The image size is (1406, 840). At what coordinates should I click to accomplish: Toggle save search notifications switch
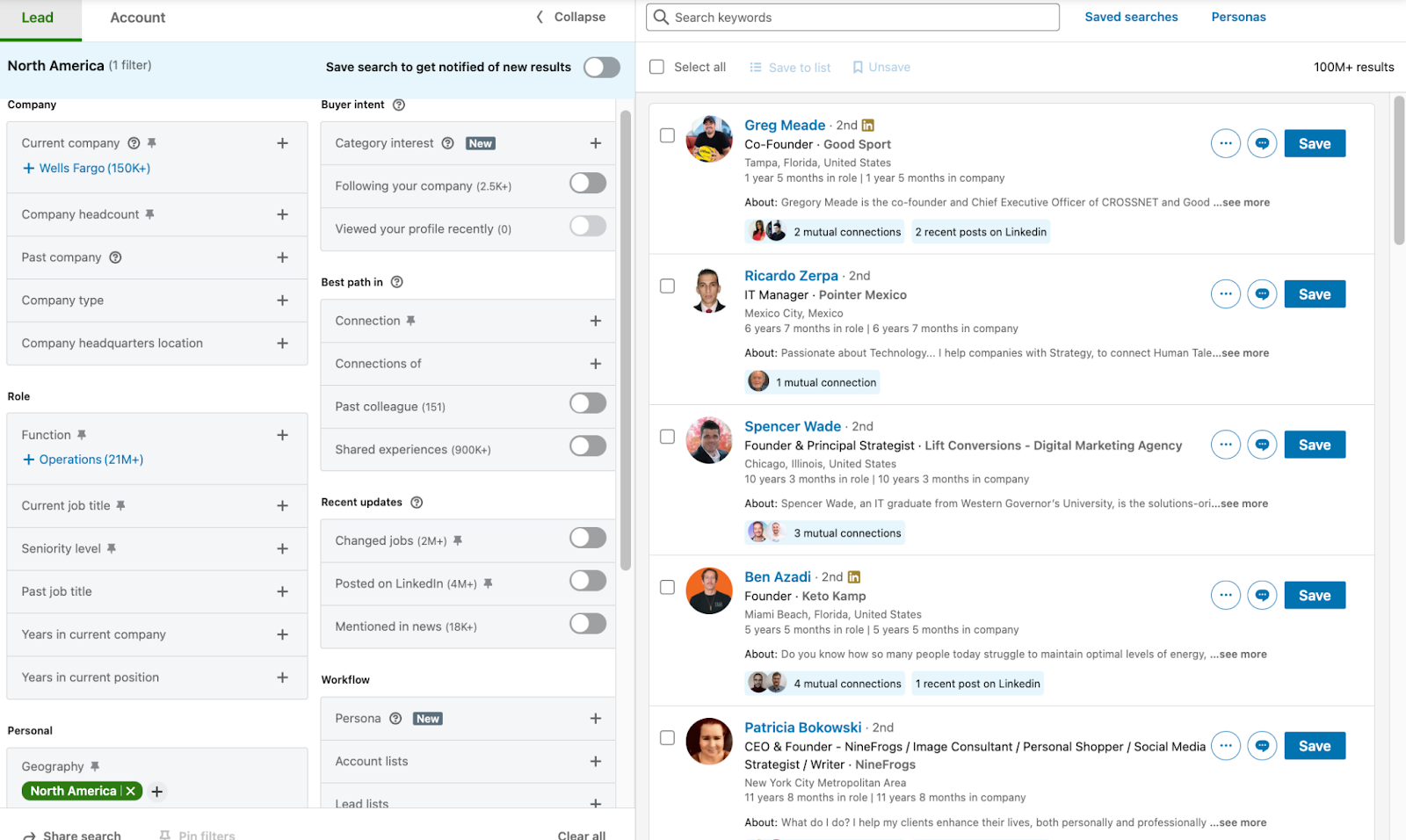pos(601,68)
